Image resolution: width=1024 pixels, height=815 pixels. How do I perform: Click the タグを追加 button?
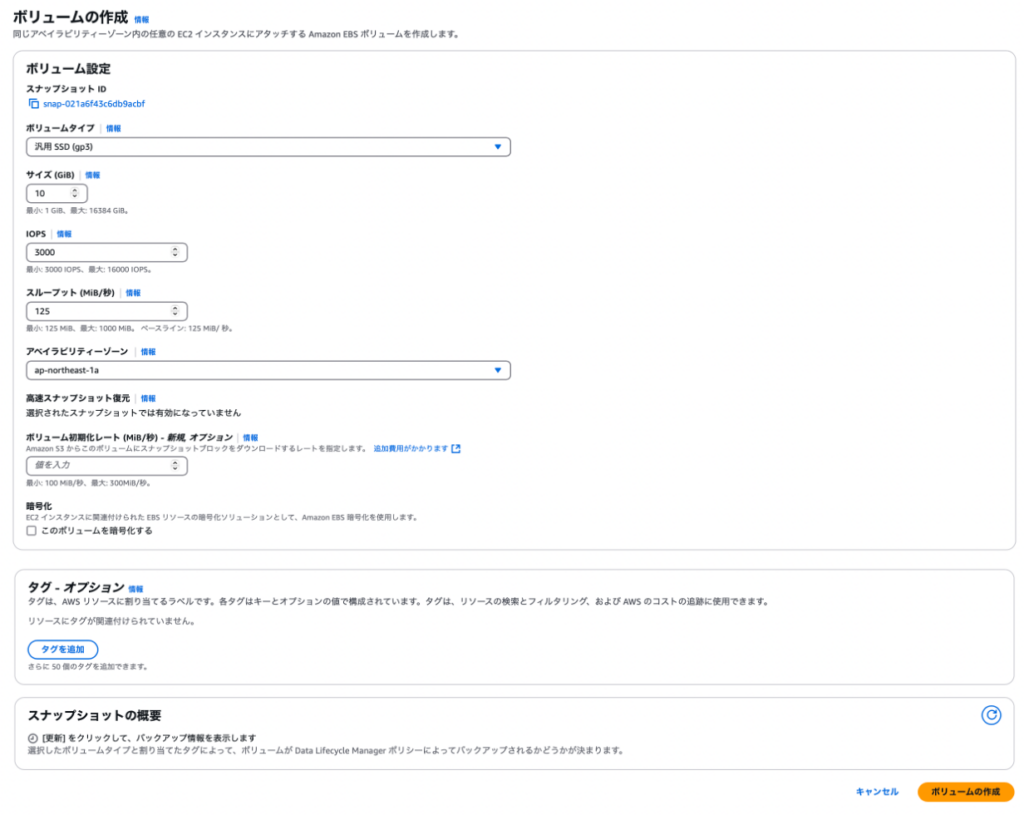coord(62,649)
